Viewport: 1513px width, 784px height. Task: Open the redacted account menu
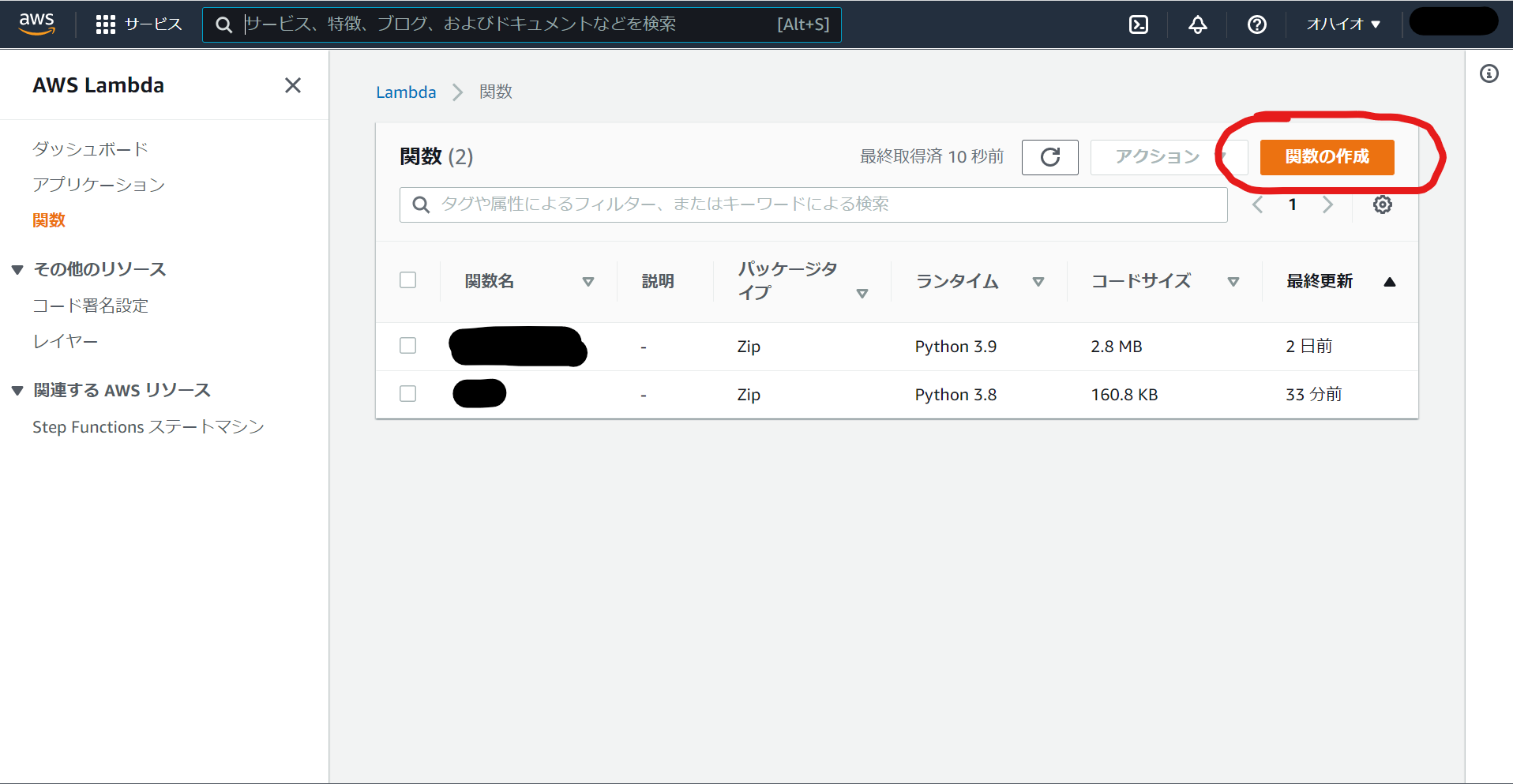tap(1454, 21)
